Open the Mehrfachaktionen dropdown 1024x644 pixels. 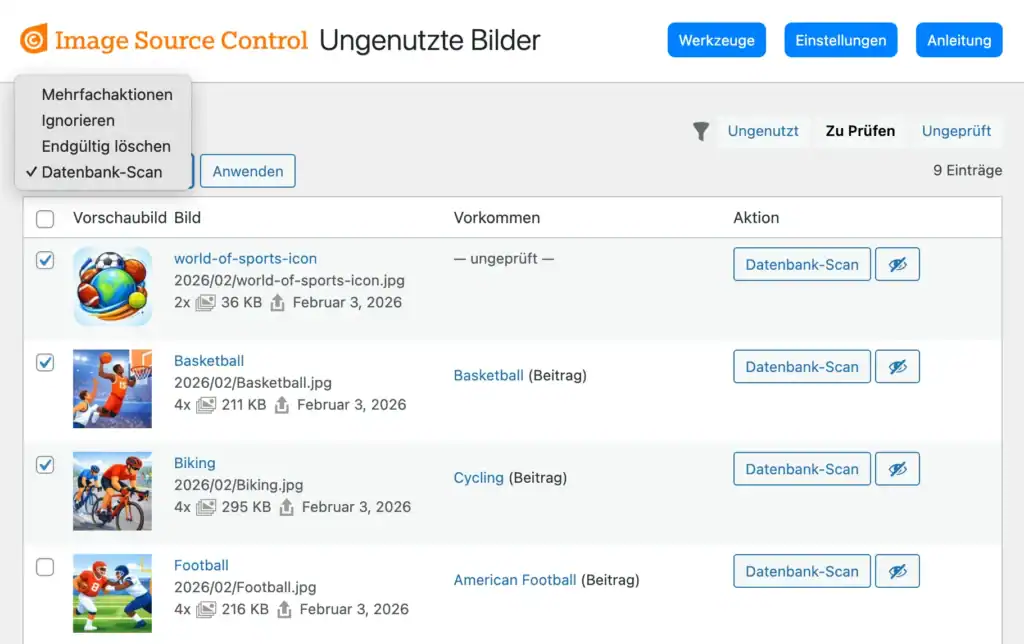pyautogui.click(x=106, y=94)
